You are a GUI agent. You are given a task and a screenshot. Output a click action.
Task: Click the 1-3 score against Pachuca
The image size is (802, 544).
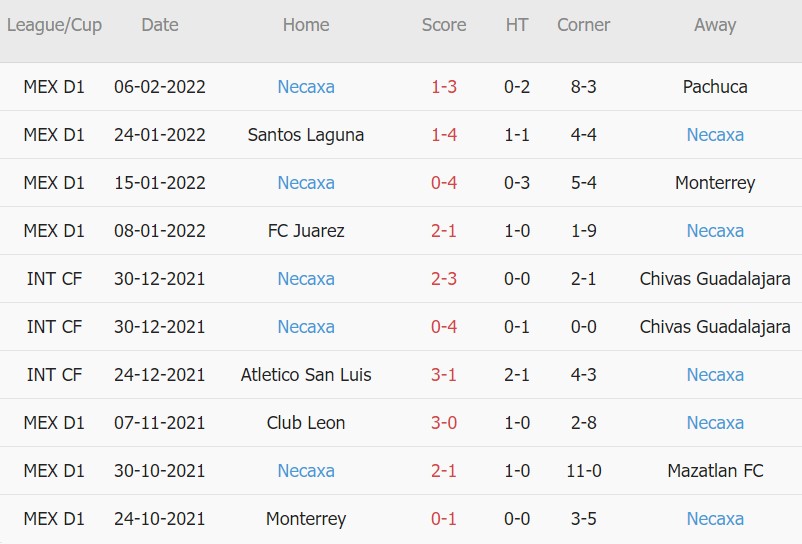(x=444, y=87)
